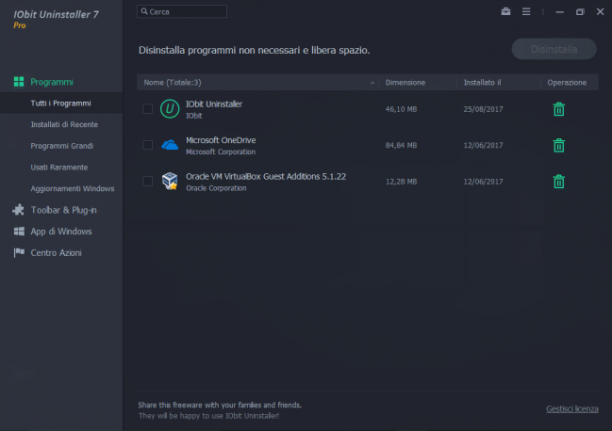This screenshot has height=431, width=612.
Task: Click the Disinstalla button
Action: click(x=554, y=49)
